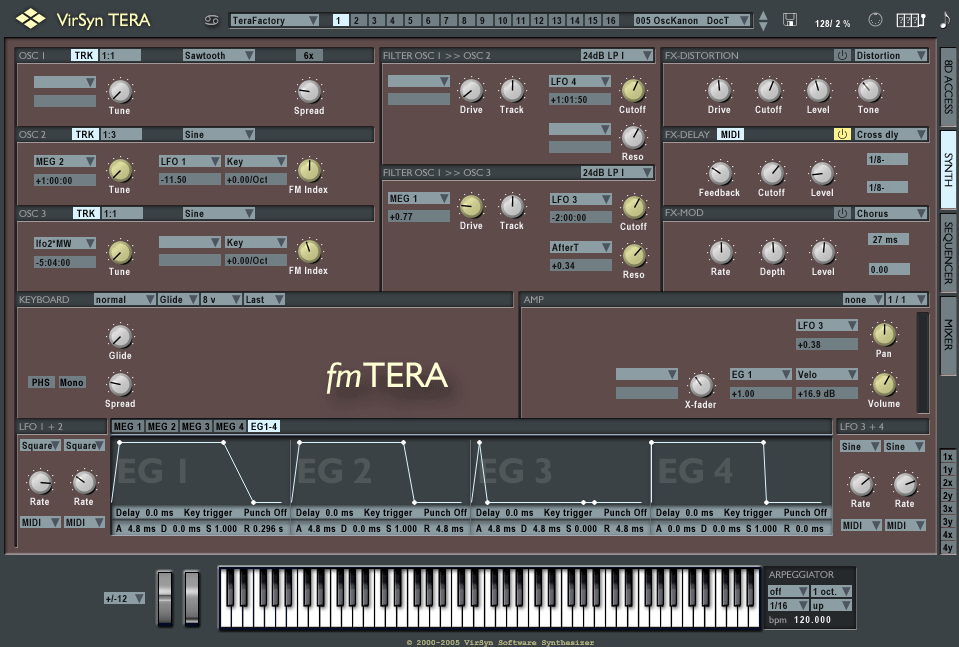Click the 4y zoom button
959x647 pixels.
947,547
